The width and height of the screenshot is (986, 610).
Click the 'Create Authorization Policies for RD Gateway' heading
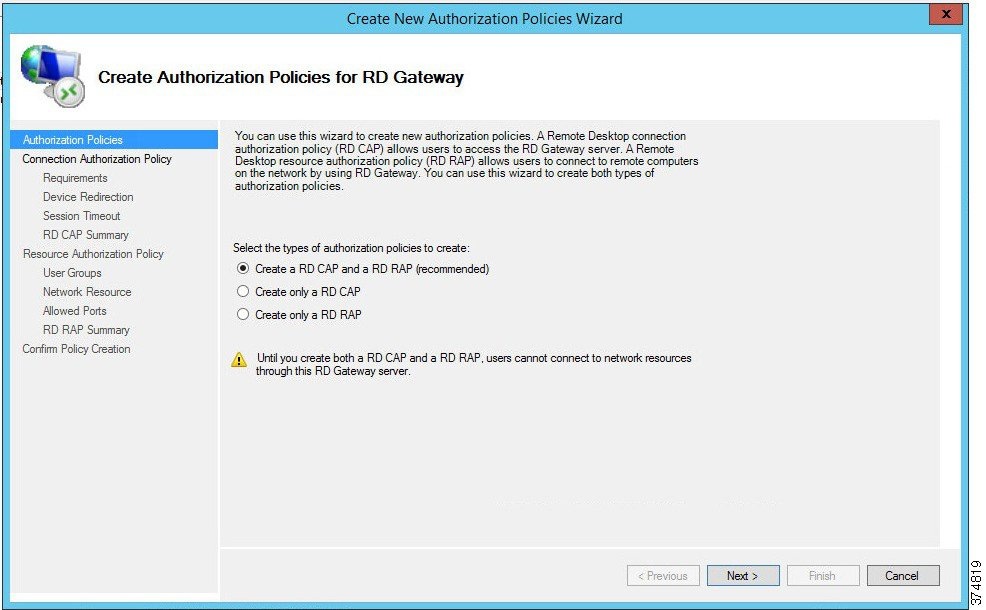(x=280, y=77)
